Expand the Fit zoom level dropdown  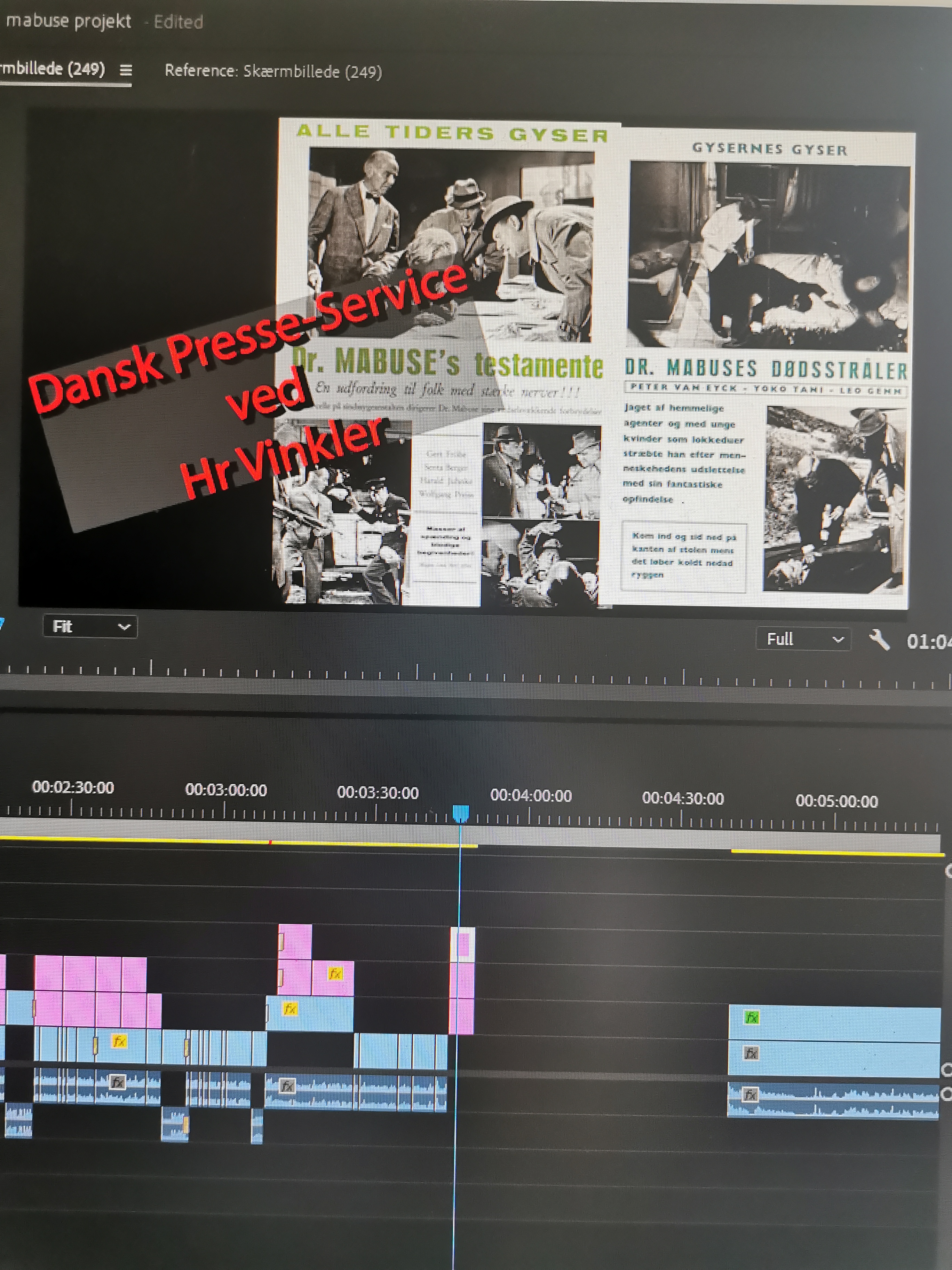[x=90, y=626]
